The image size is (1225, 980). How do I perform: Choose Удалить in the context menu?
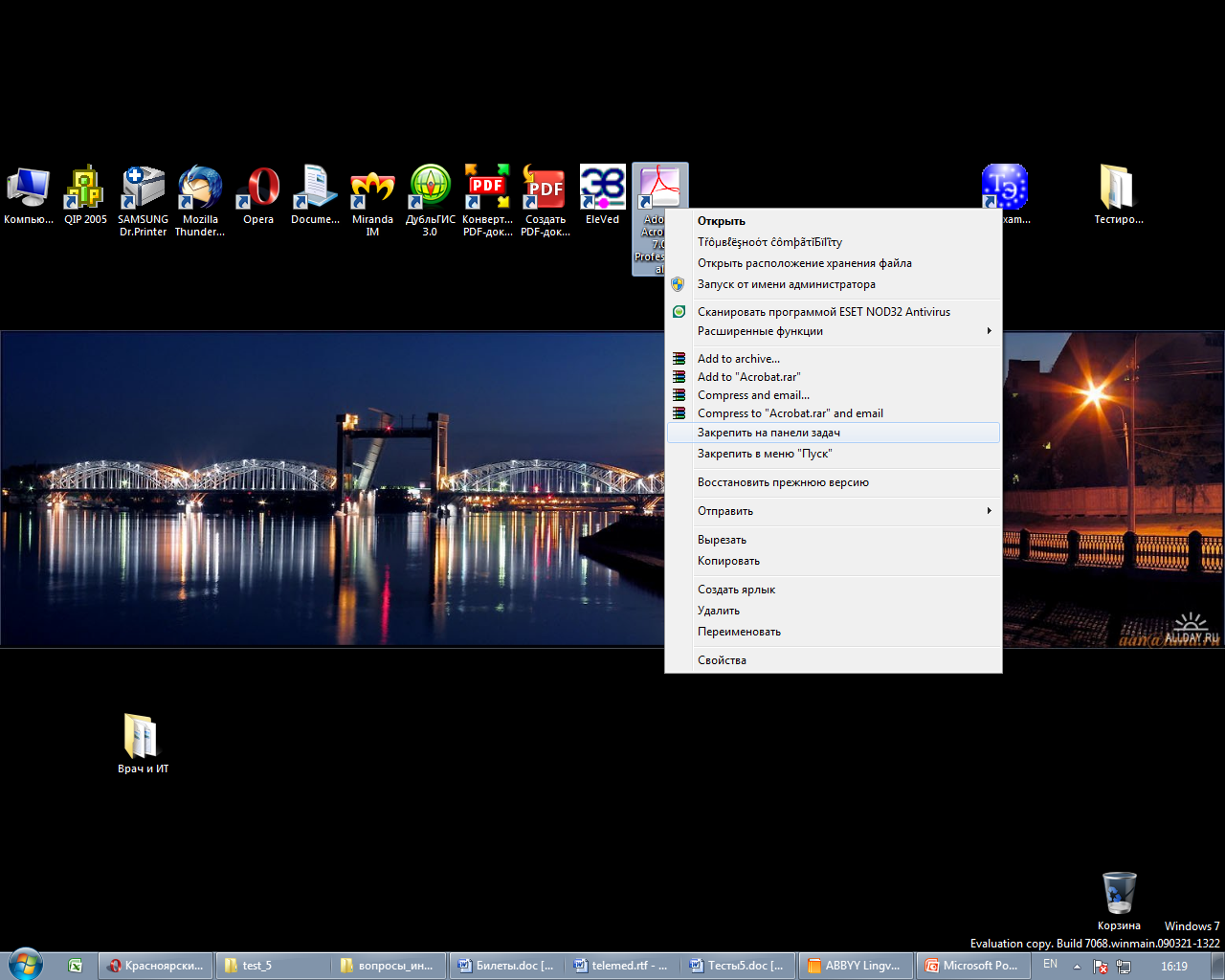pyautogui.click(x=834, y=611)
